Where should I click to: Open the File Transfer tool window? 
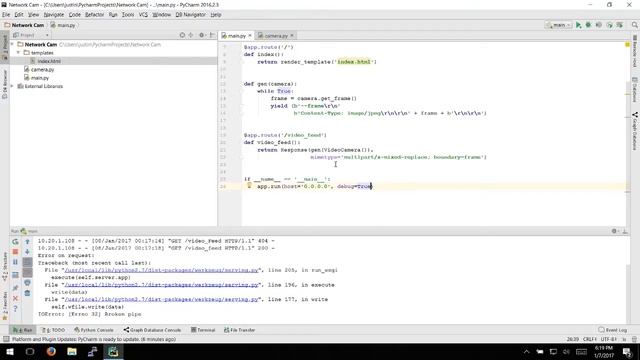pyautogui.click(x=240, y=330)
